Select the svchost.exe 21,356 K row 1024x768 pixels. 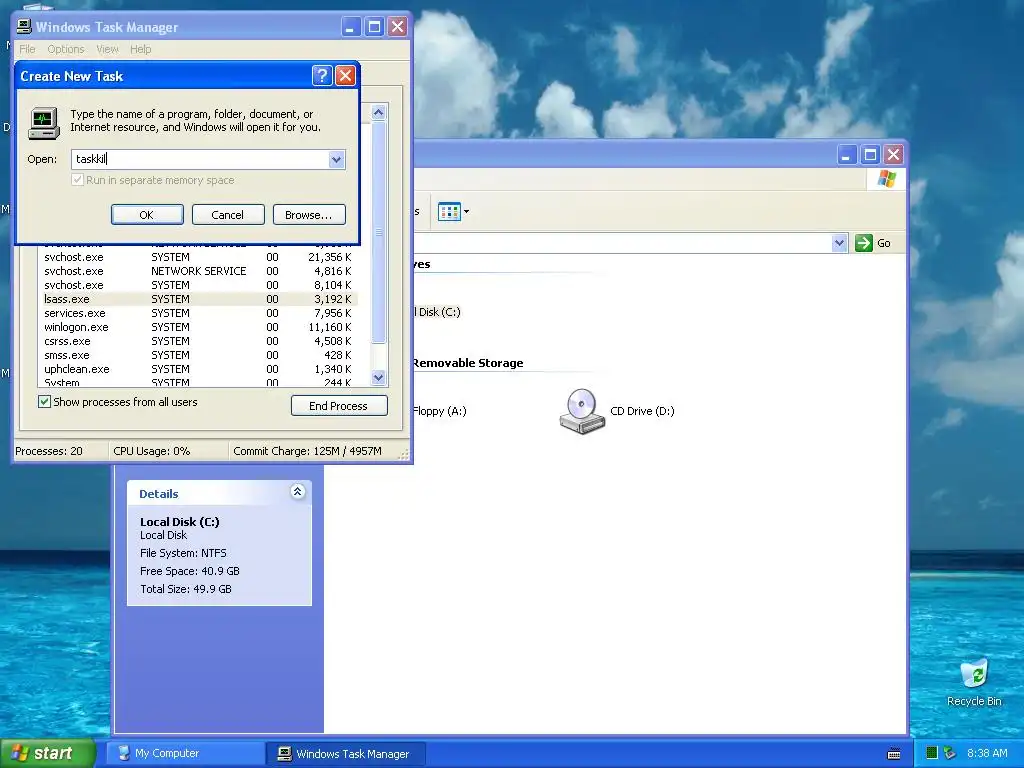pyautogui.click(x=198, y=257)
